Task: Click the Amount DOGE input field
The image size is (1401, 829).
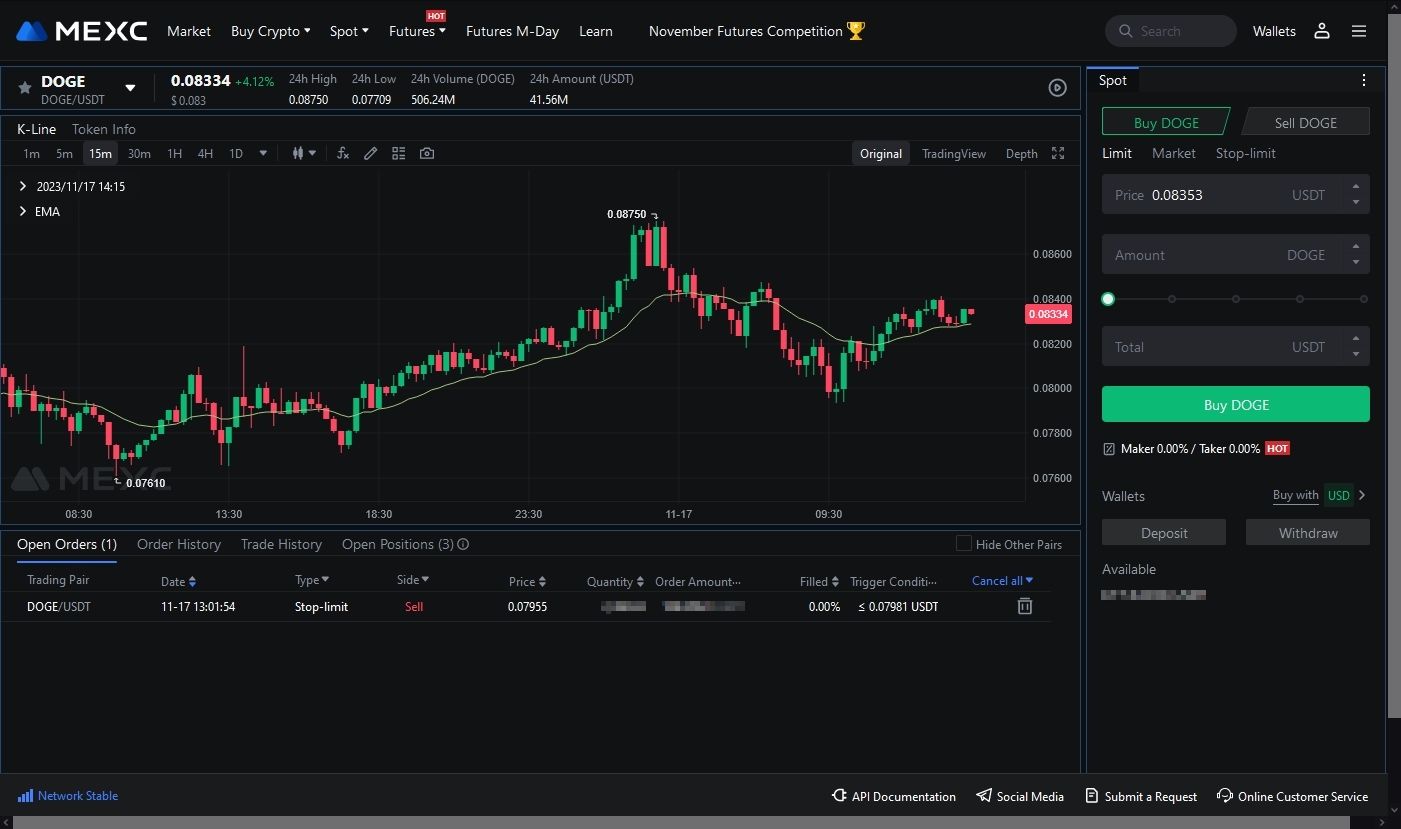Action: coord(1236,255)
